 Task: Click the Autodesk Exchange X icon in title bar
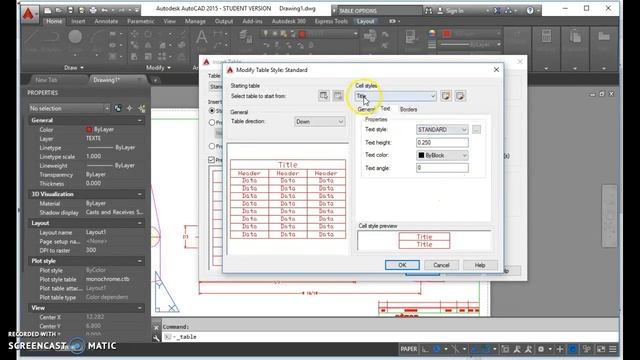point(497,11)
